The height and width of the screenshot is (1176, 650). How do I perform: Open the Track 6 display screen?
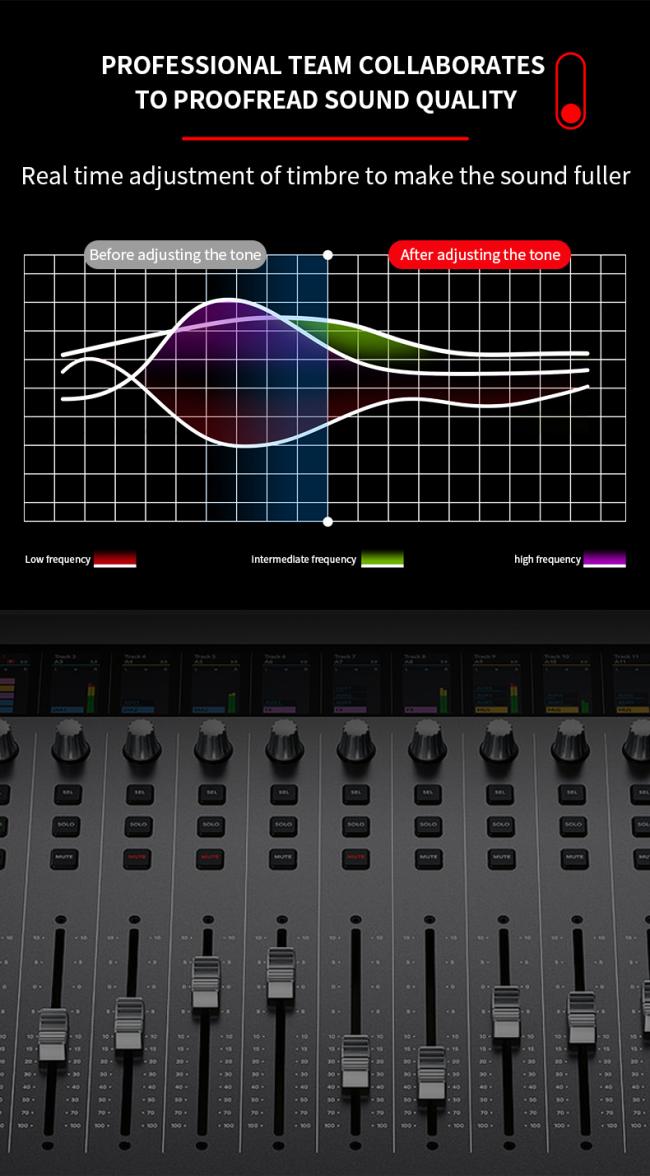pos(286,683)
